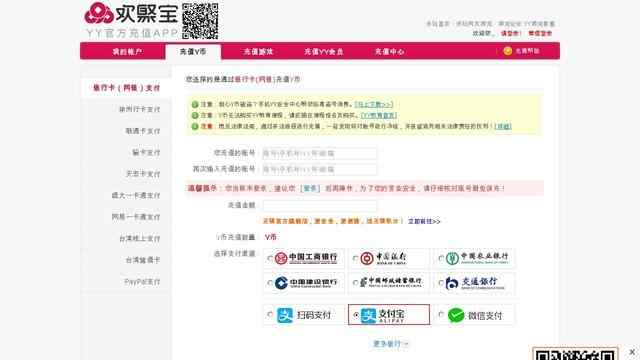The width and height of the screenshot is (640, 360).
Task: Select the 中国建设银行 radio button
Action: click(x=270, y=282)
